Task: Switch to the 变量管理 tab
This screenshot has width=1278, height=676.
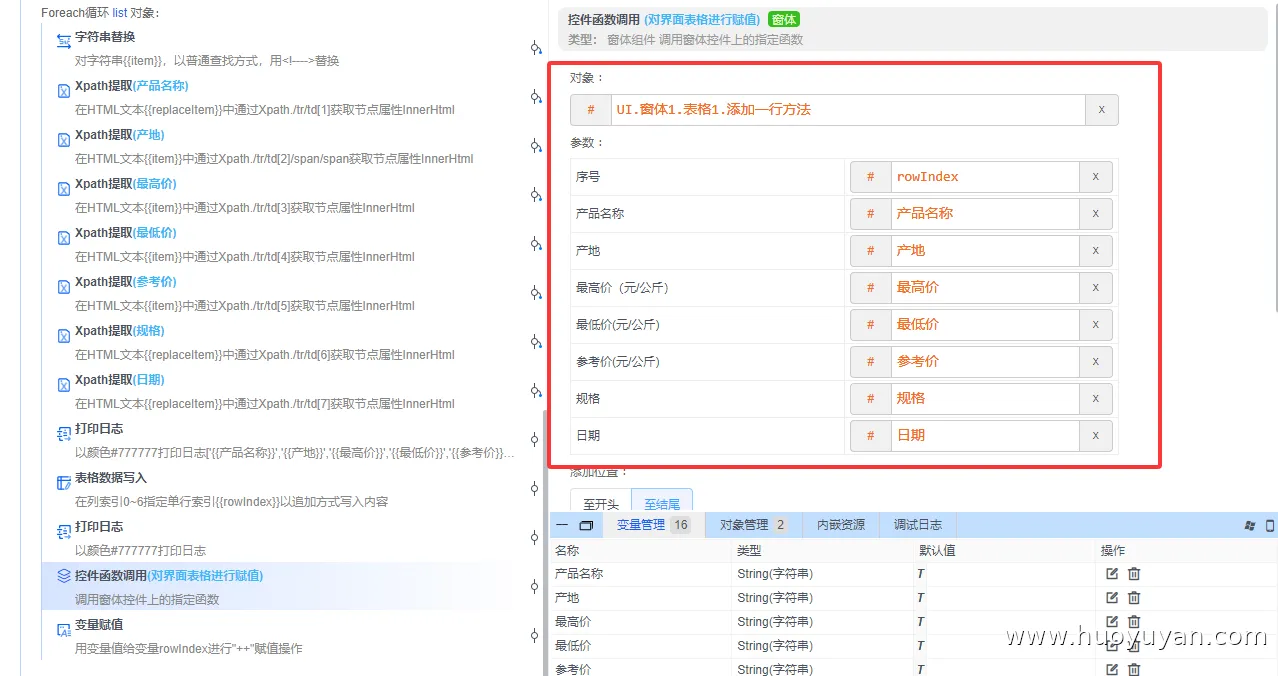Action: 652,525
